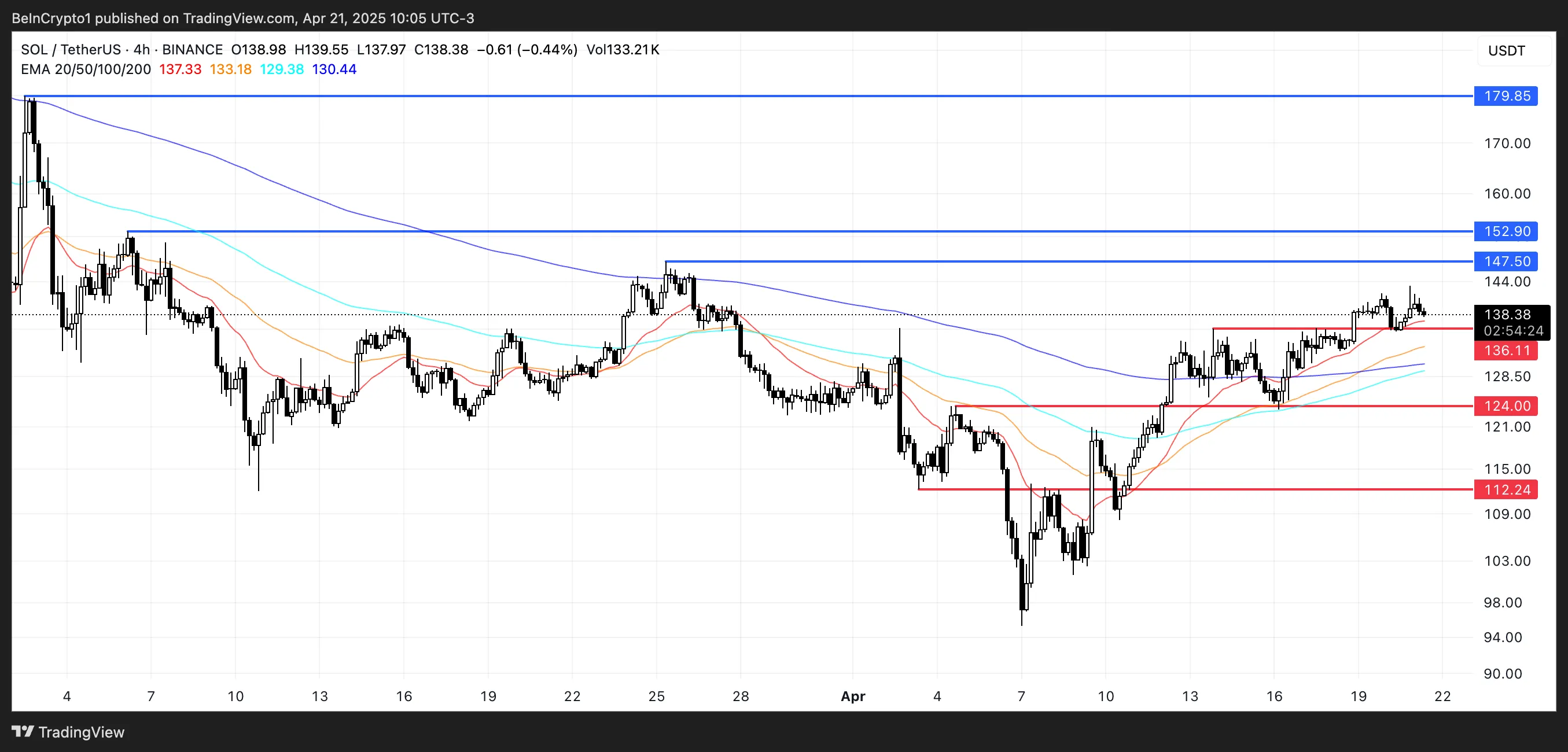The image size is (1568, 752).
Task: Click the Apr marker on time axis
Action: pyautogui.click(x=853, y=696)
